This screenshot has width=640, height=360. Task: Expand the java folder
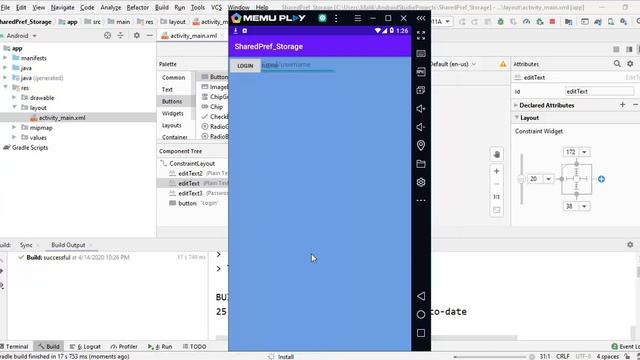point(5,68)
